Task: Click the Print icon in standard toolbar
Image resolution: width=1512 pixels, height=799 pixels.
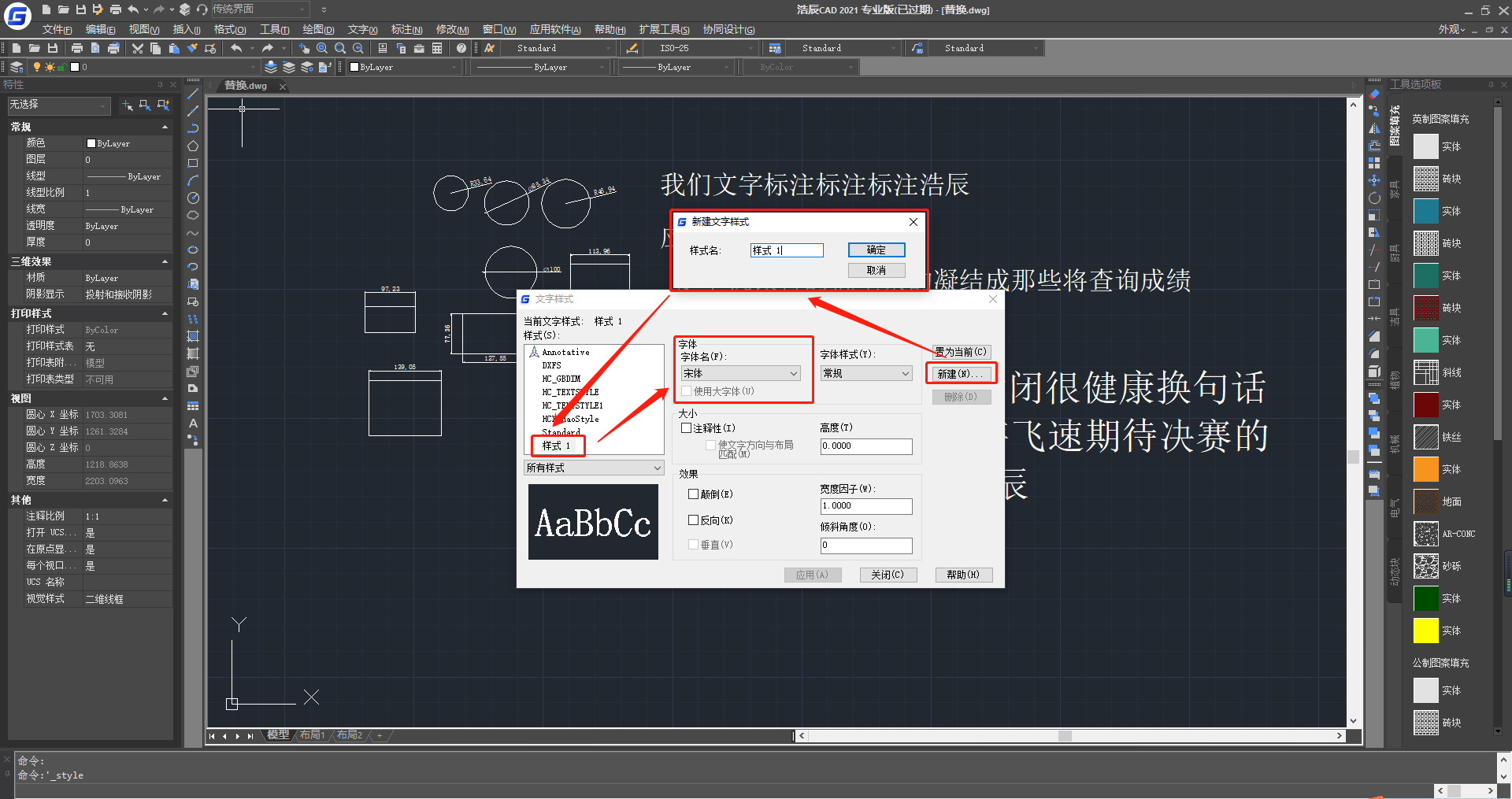Action: click(x=77, y=48)
